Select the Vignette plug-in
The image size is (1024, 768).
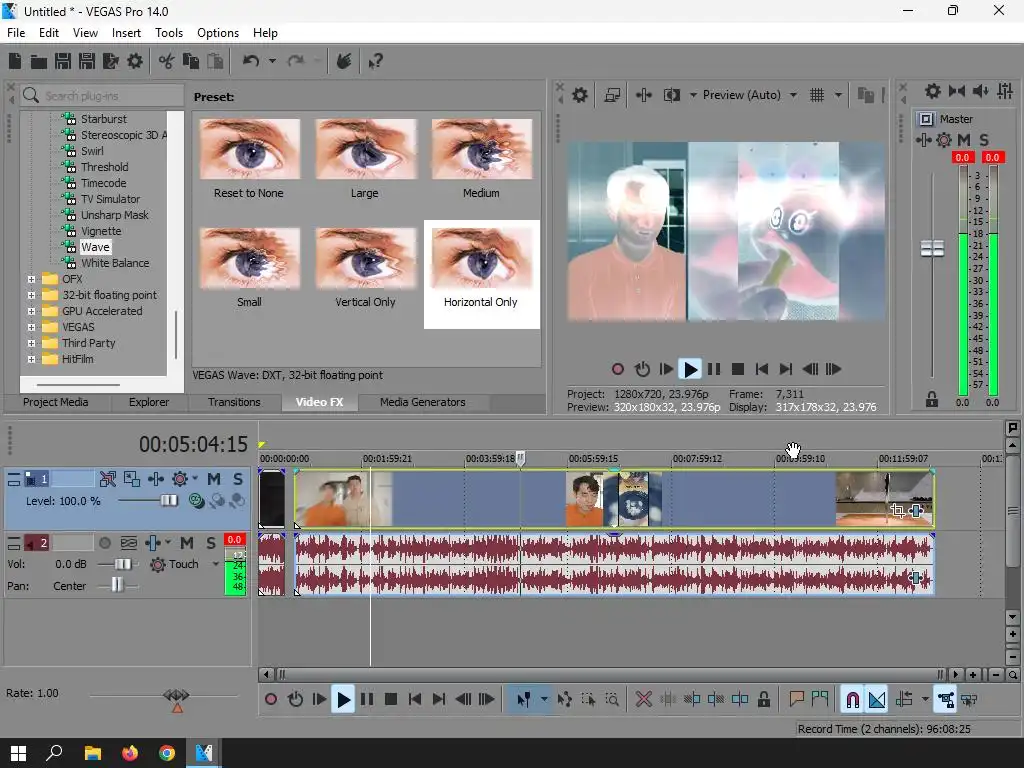[x=101, y=231]
